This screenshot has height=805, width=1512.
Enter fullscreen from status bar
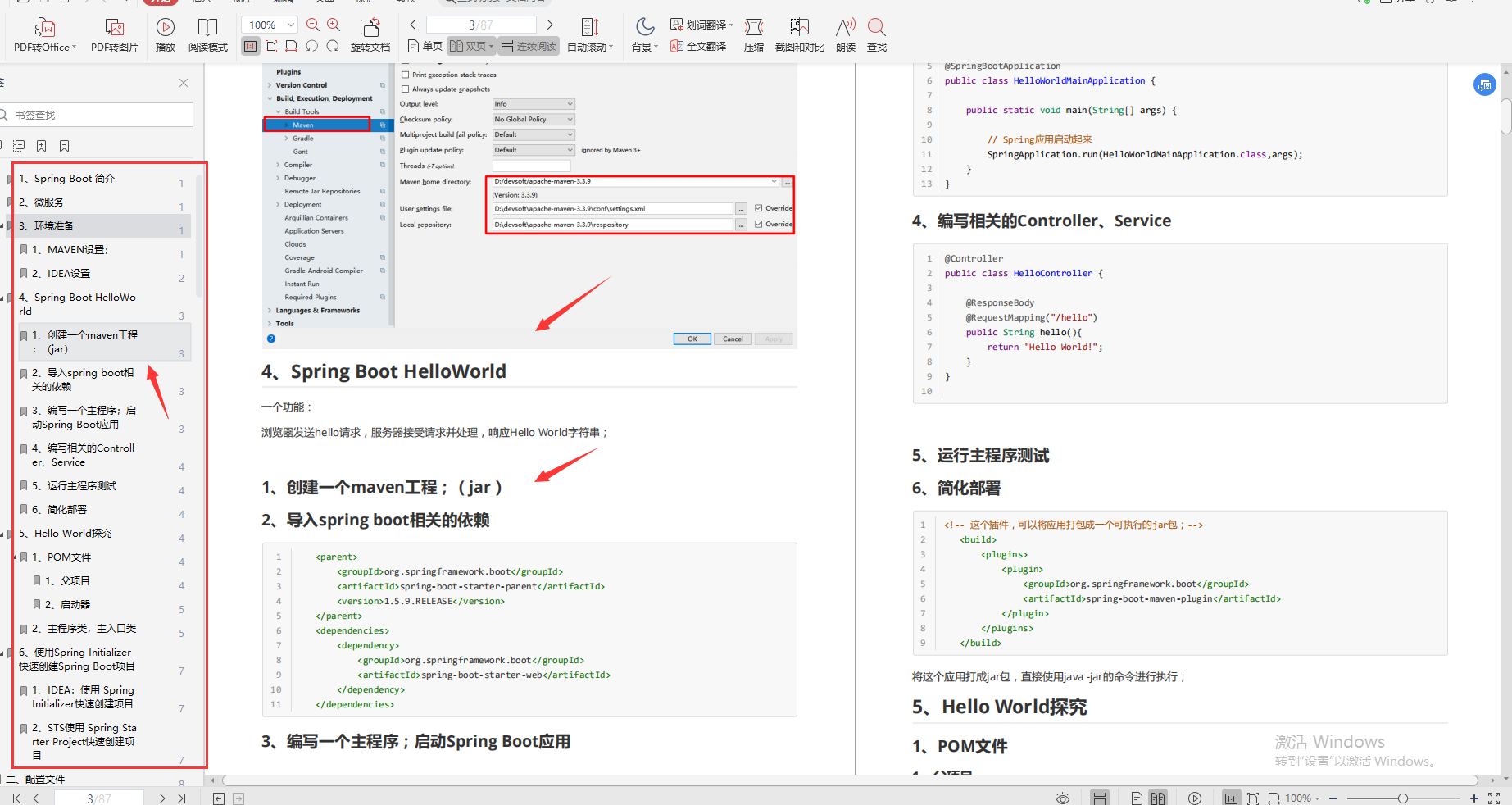[x=1494, y=798]
